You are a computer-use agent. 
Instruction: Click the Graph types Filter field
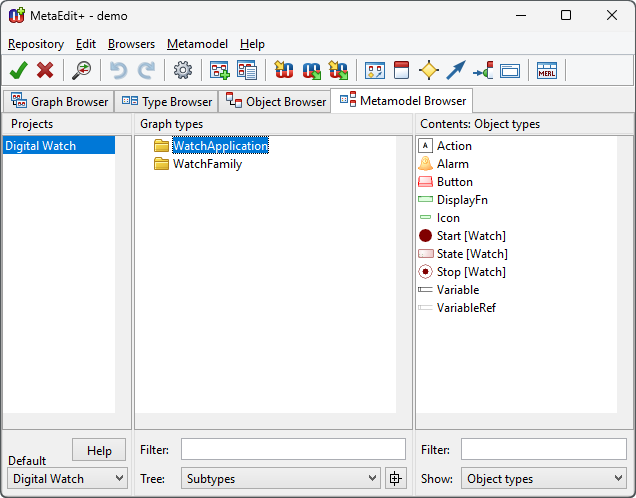pos(293,449)
